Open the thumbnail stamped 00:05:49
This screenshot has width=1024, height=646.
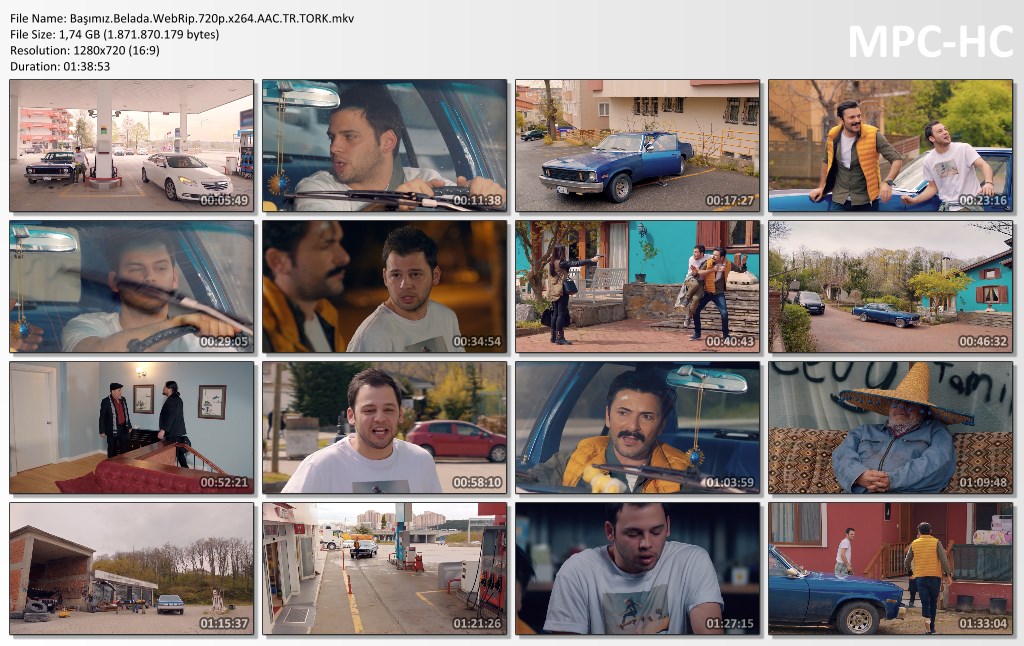[x=132, y=146]
